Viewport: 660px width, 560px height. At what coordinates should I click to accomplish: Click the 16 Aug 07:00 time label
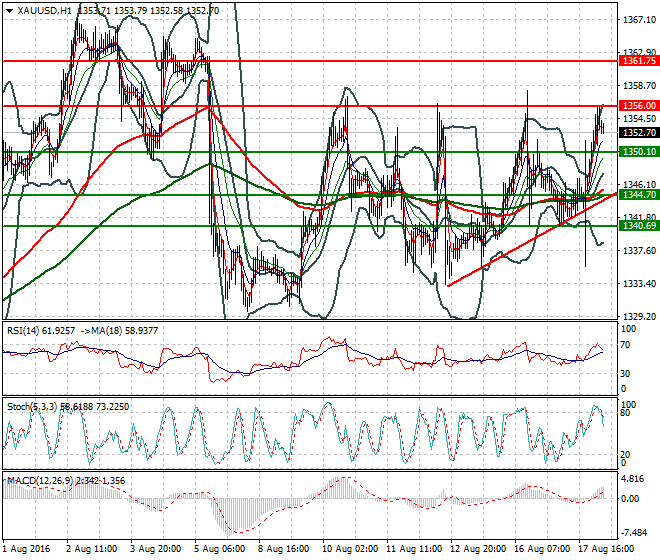(x=542, y=549)
